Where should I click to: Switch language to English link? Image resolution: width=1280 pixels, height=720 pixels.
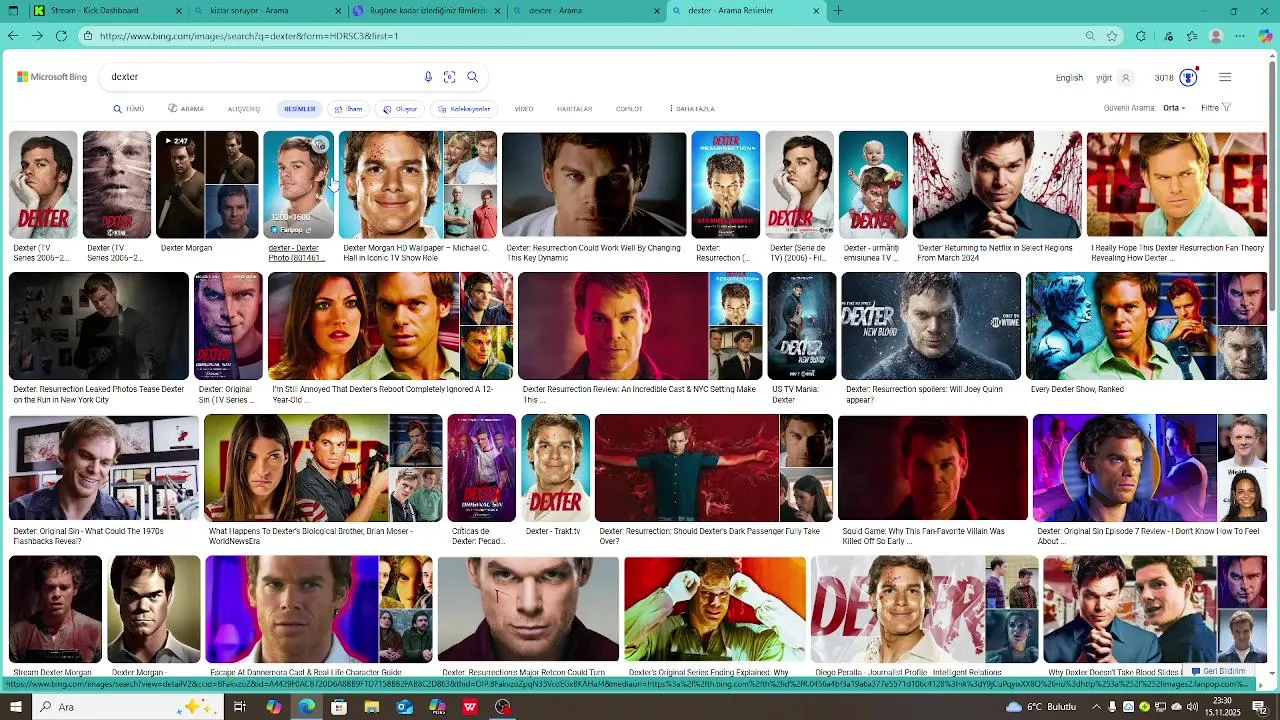click(x=1069, y=78)
